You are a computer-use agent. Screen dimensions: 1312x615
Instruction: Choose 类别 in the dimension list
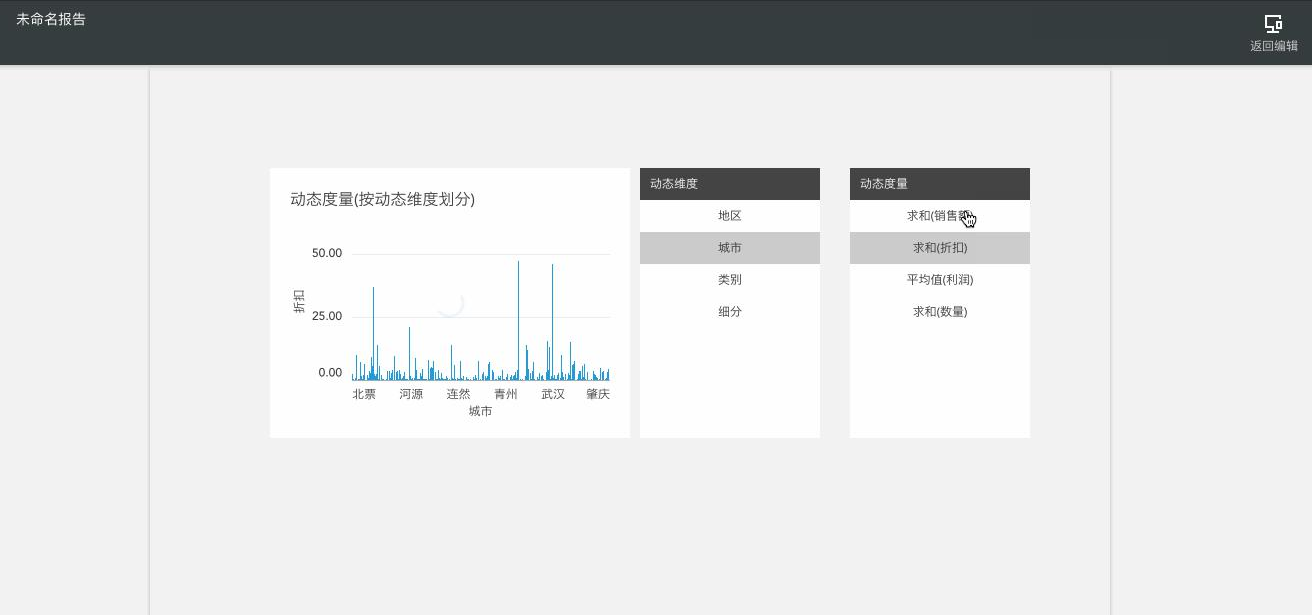click(729, 280)
